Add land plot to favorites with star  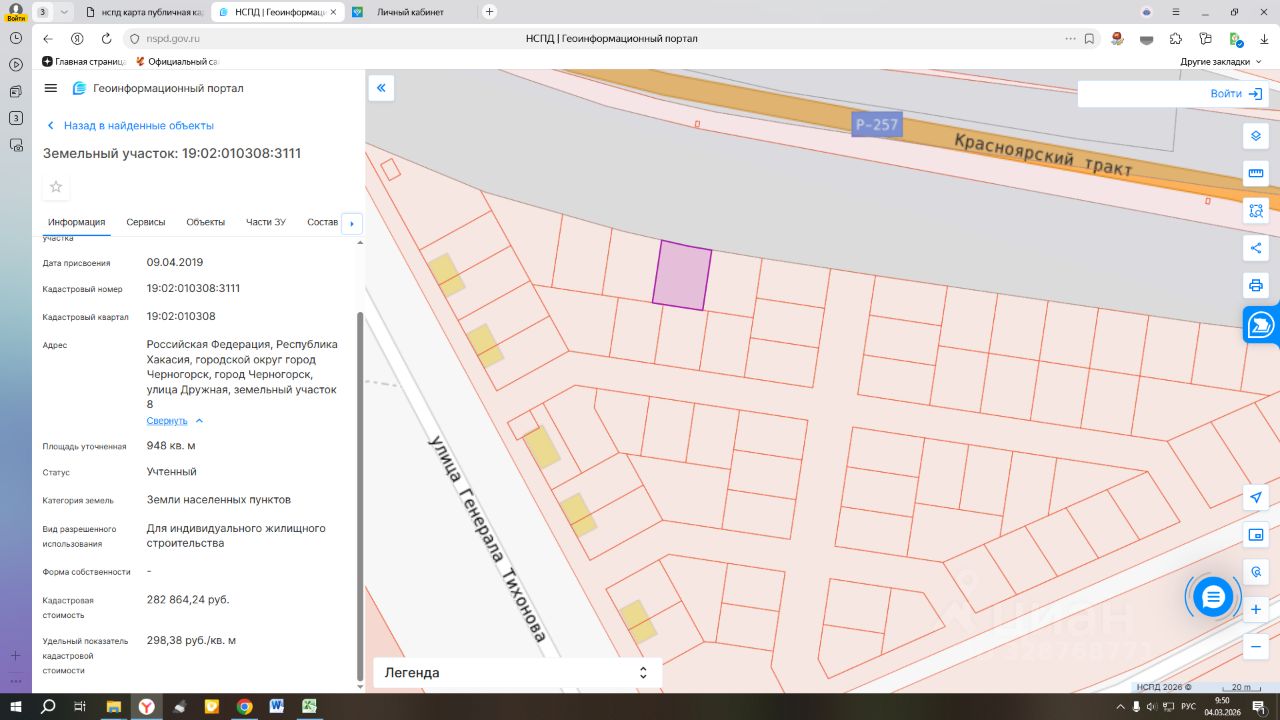click(x=56, y=186)
